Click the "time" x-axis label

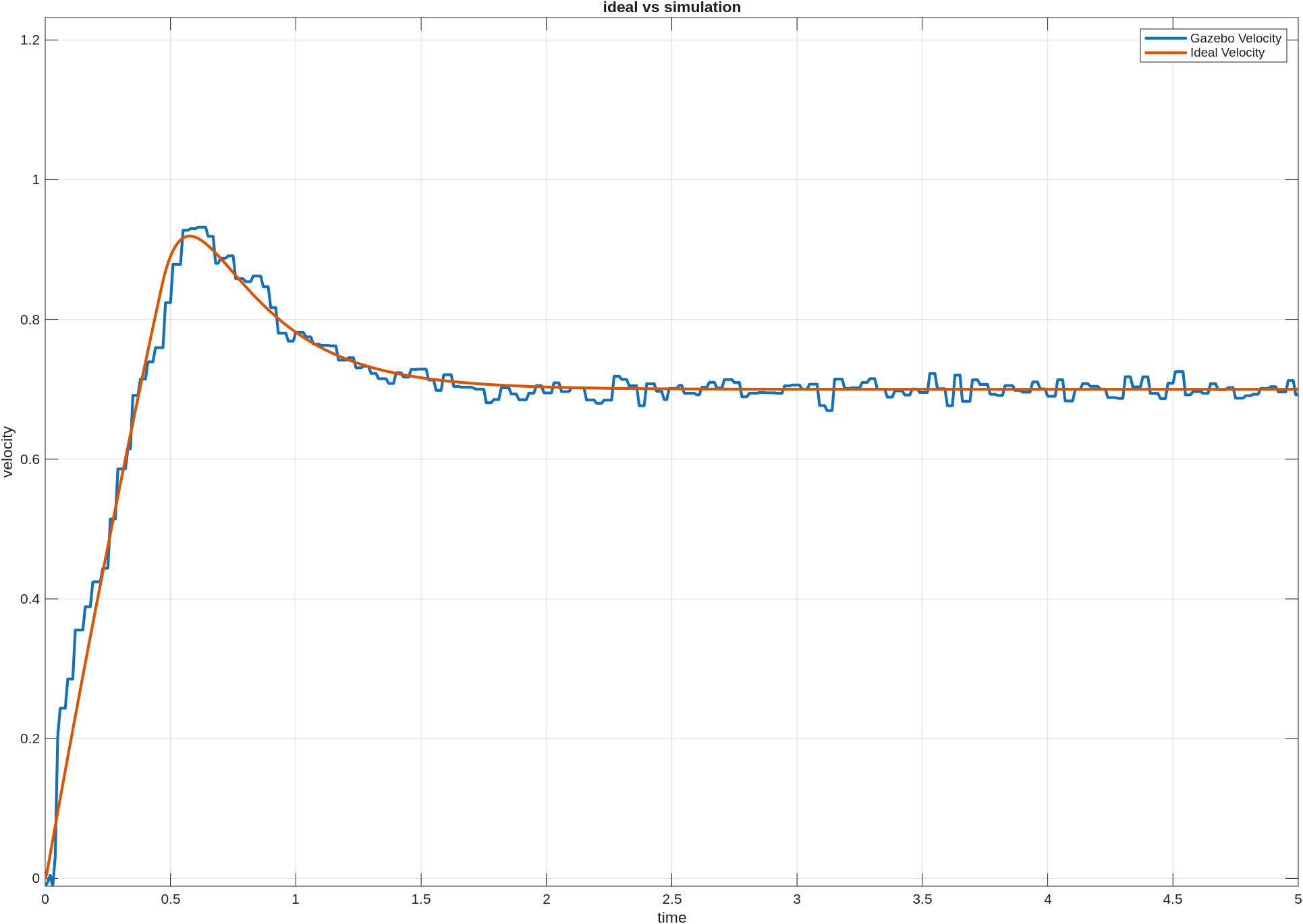671,917
